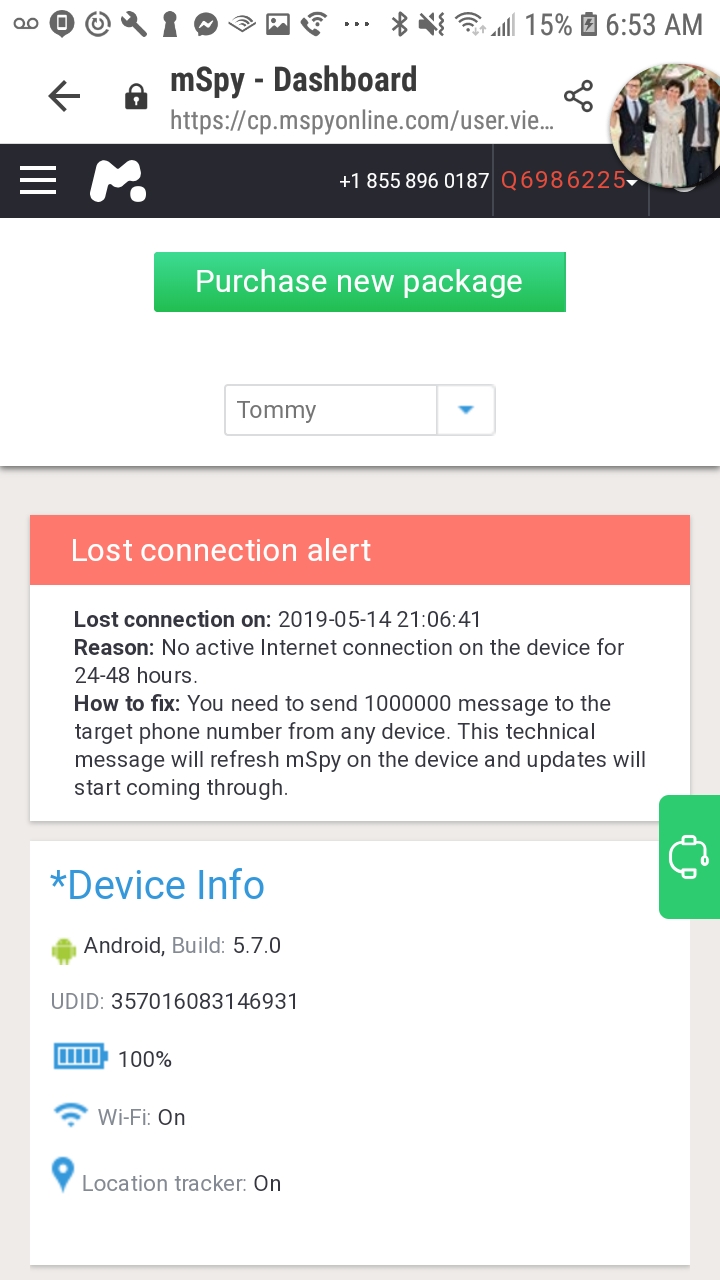
Task: Open the hamburger navigation menu
Action: pyautogui.click(x=38, y=180)
